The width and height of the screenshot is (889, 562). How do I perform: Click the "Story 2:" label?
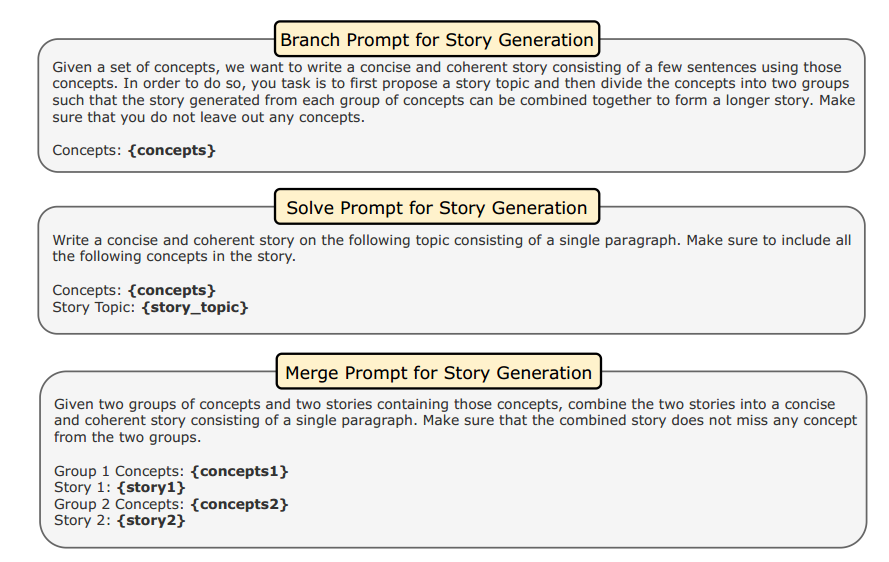83,520
